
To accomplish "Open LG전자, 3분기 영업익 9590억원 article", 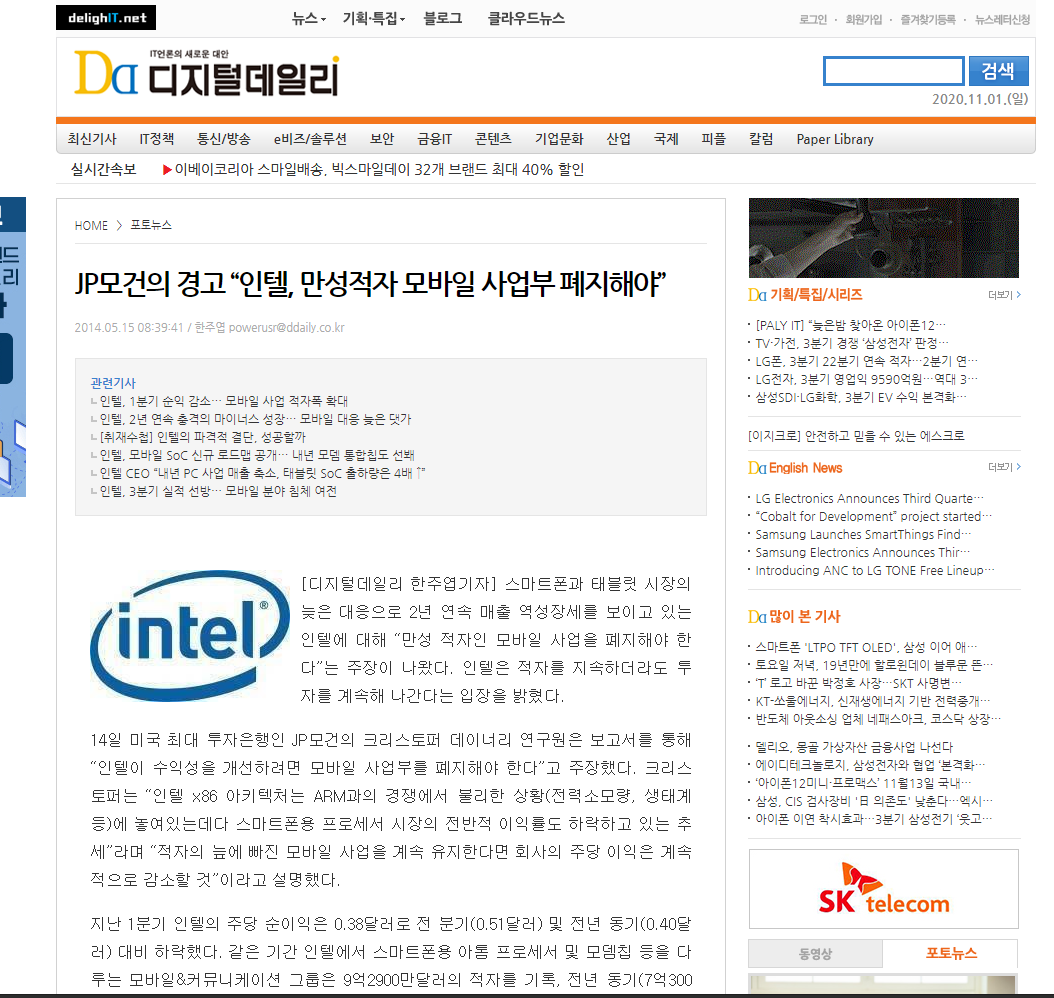I will pos(866,379).
